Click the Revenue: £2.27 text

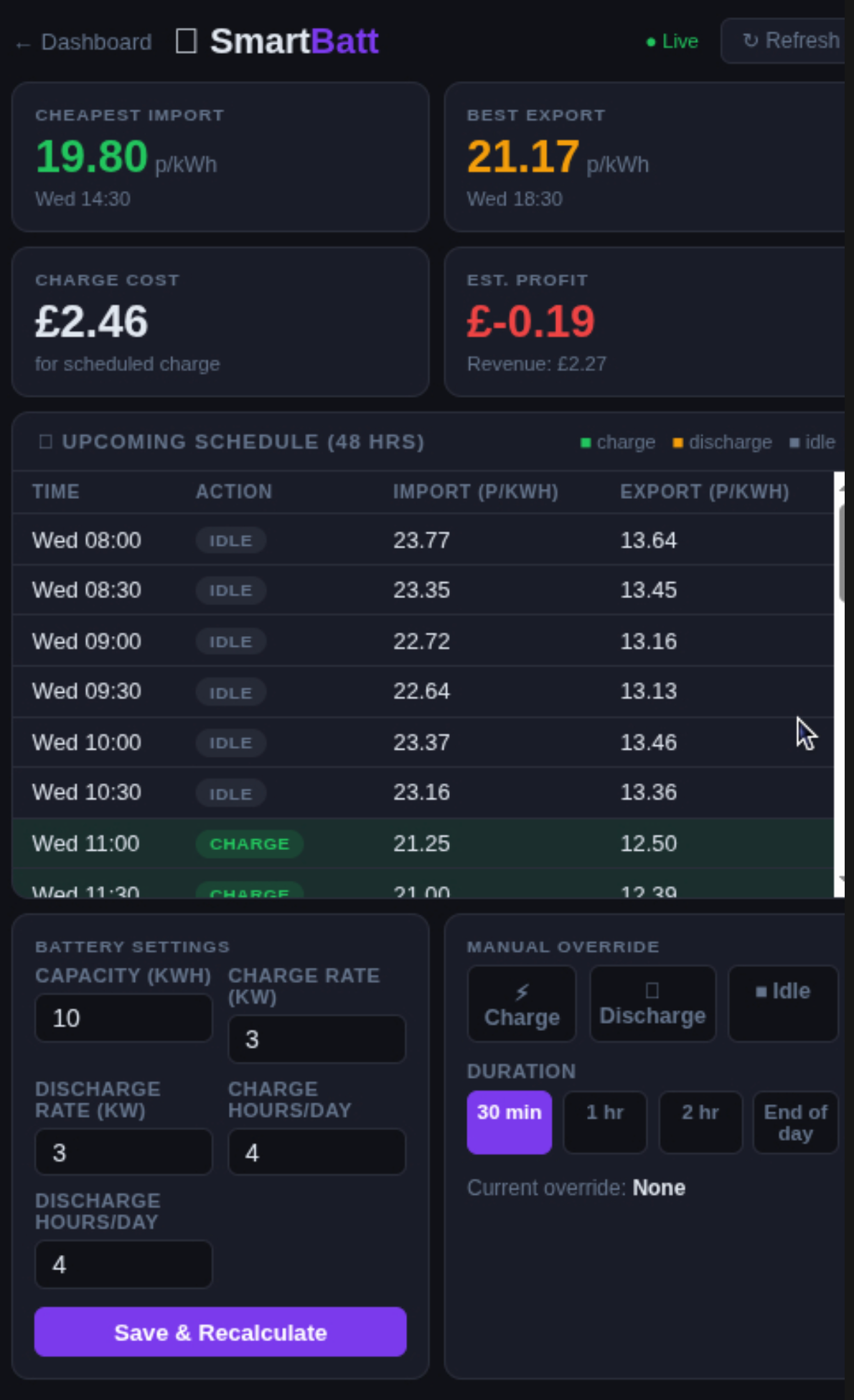point(536,364)
